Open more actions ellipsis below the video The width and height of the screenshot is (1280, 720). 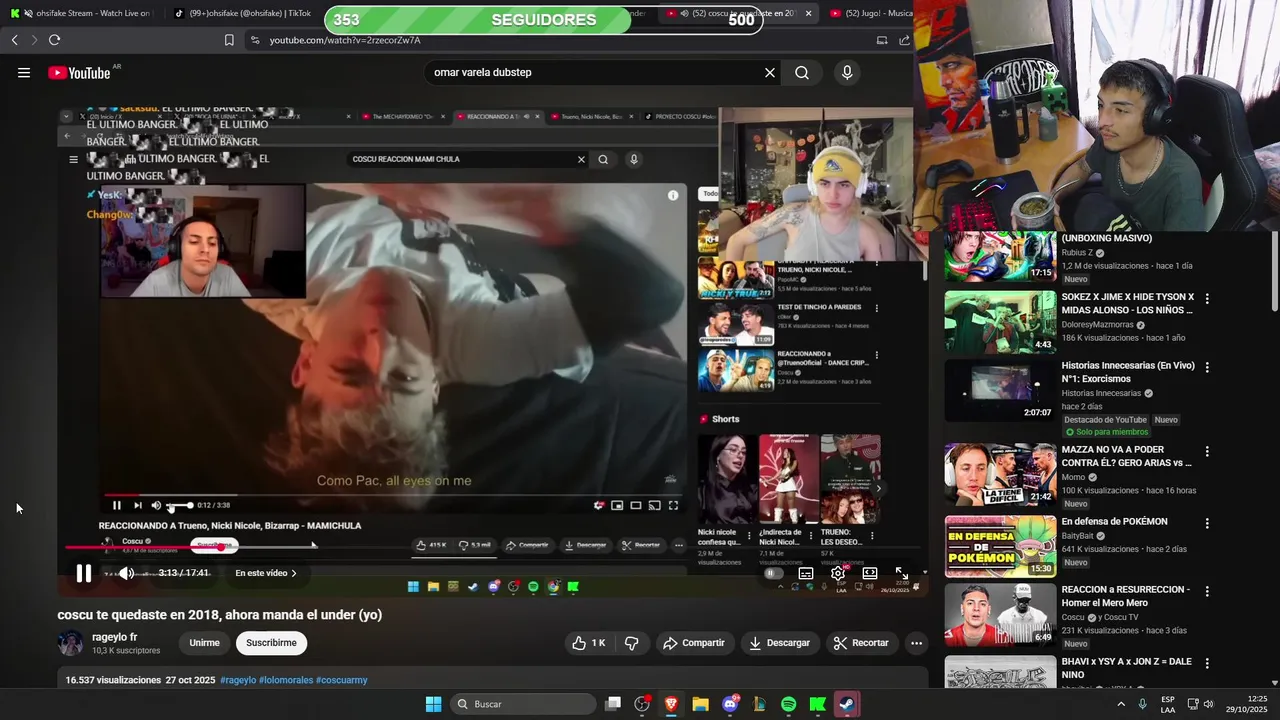pos(916,643)
